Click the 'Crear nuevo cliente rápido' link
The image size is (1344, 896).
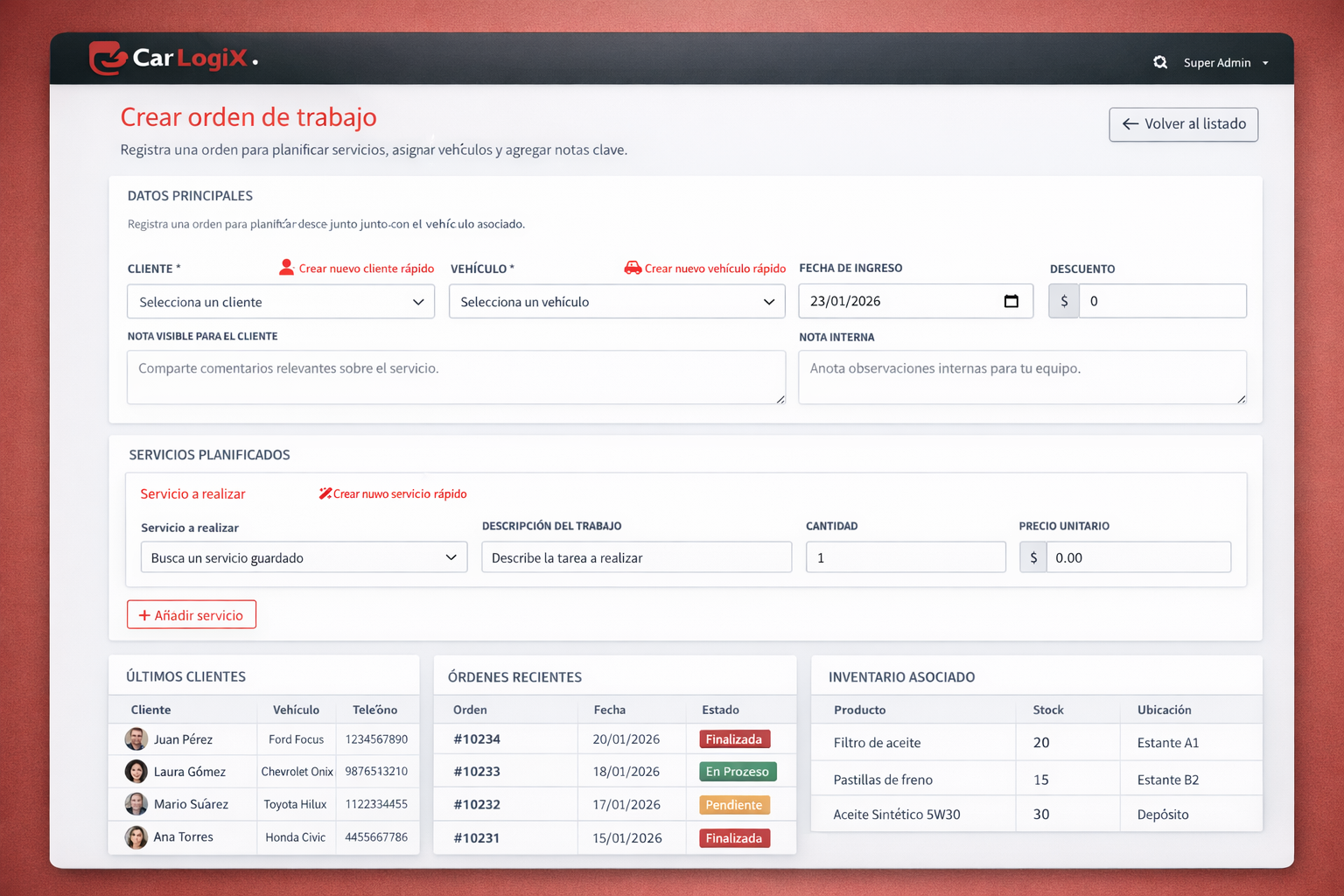366,269
